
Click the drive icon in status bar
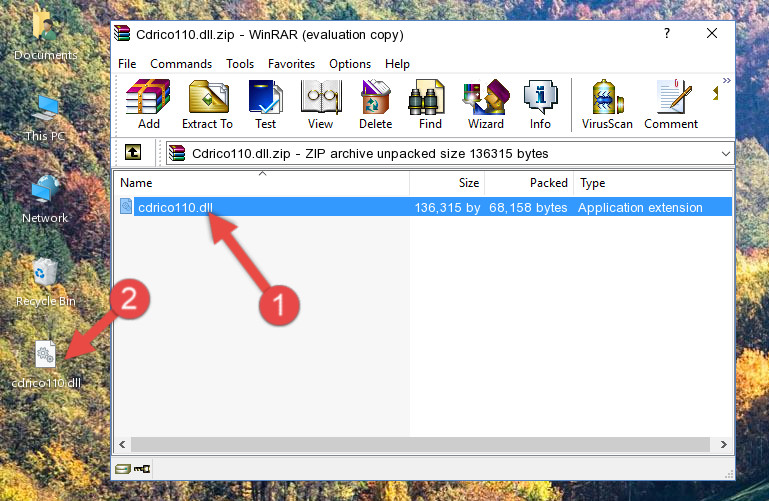123,469
